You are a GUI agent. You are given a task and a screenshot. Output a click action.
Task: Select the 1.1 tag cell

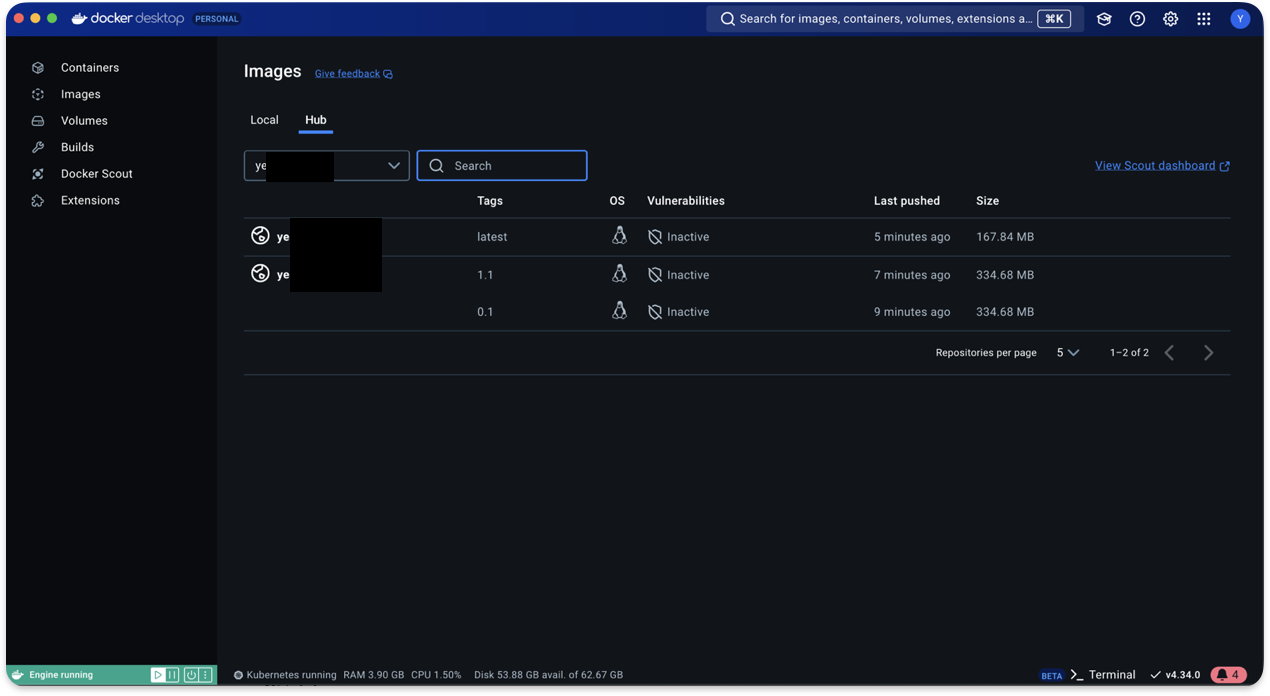pos(485,275)
